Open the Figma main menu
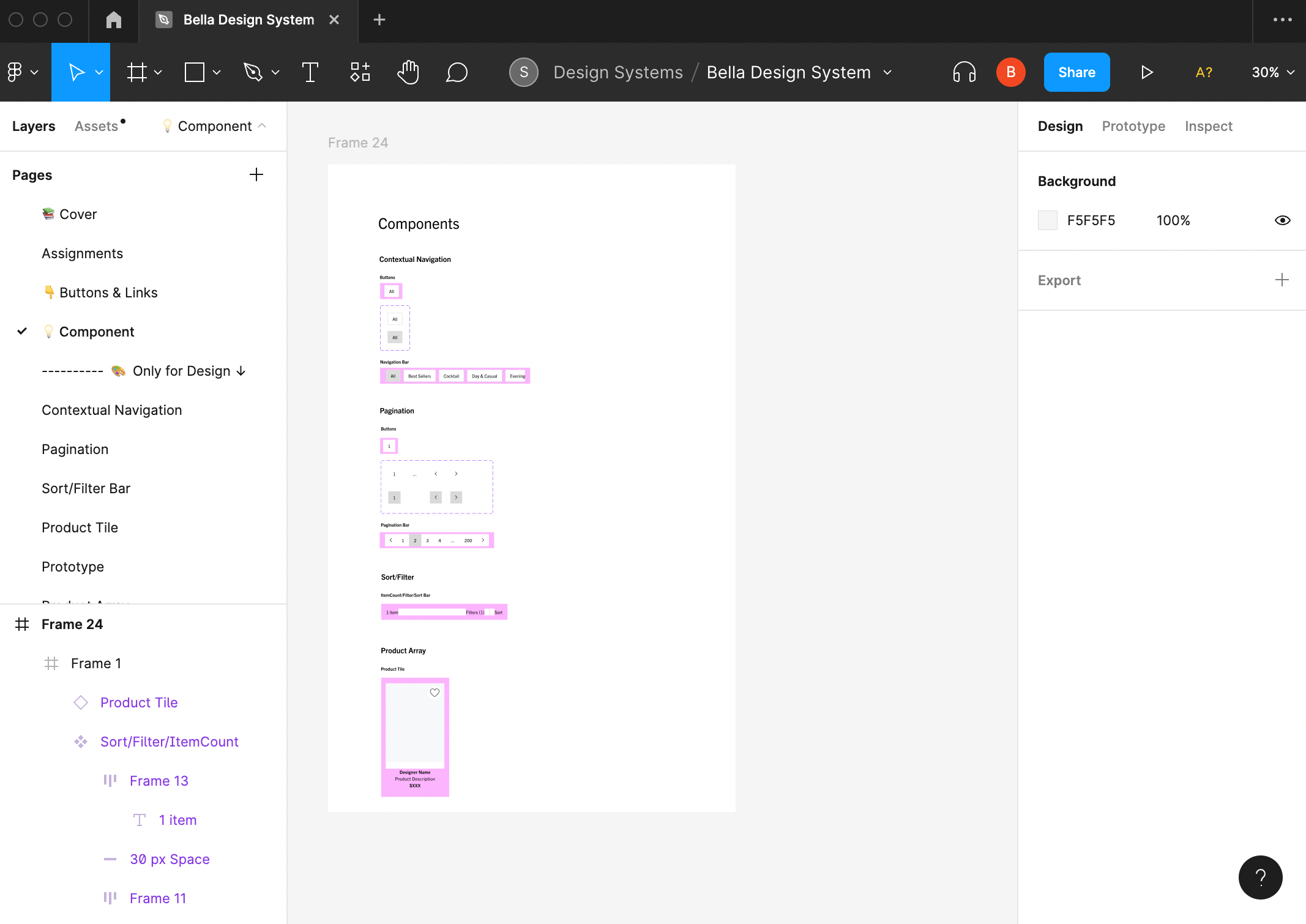The height and width of the screenshot is (924, 1306). point(22,72)
